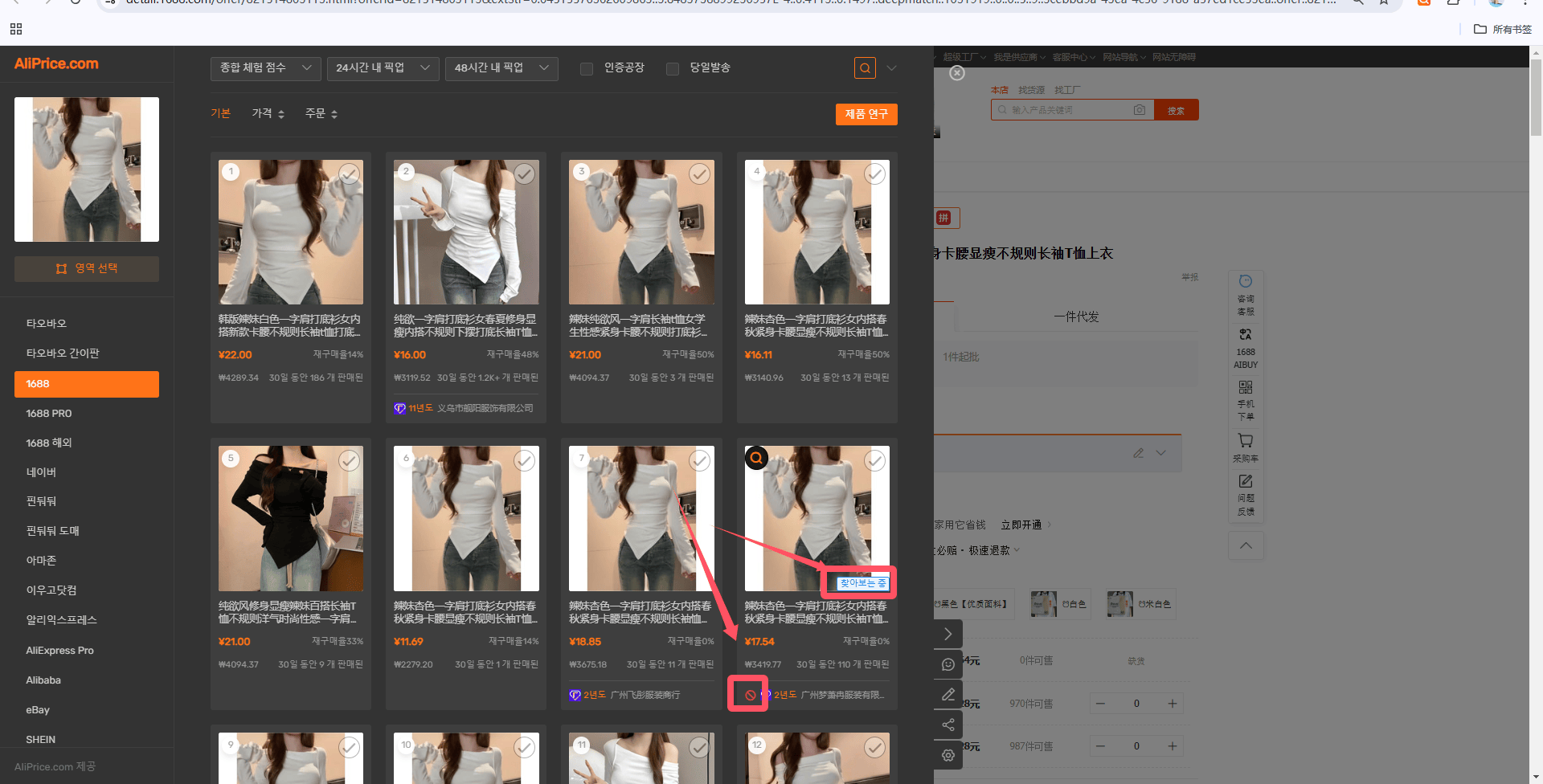Expand the 48시간 내 픽업 dropdown
Screen dimensions: 1543x784
click(501, 68)
